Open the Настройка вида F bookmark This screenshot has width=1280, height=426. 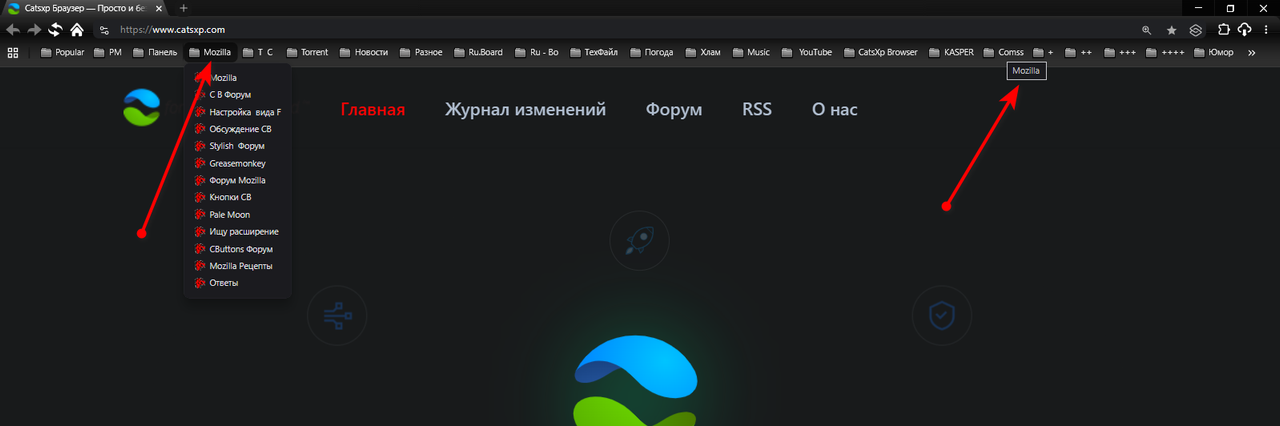[x=238, y=112]
